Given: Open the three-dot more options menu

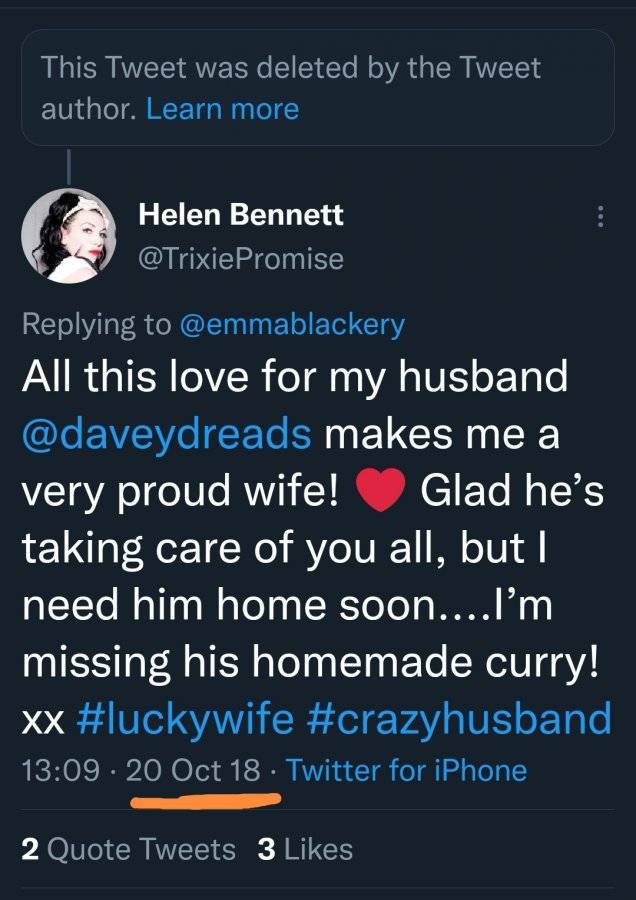Looking at the screenshot, I should 600,216.
